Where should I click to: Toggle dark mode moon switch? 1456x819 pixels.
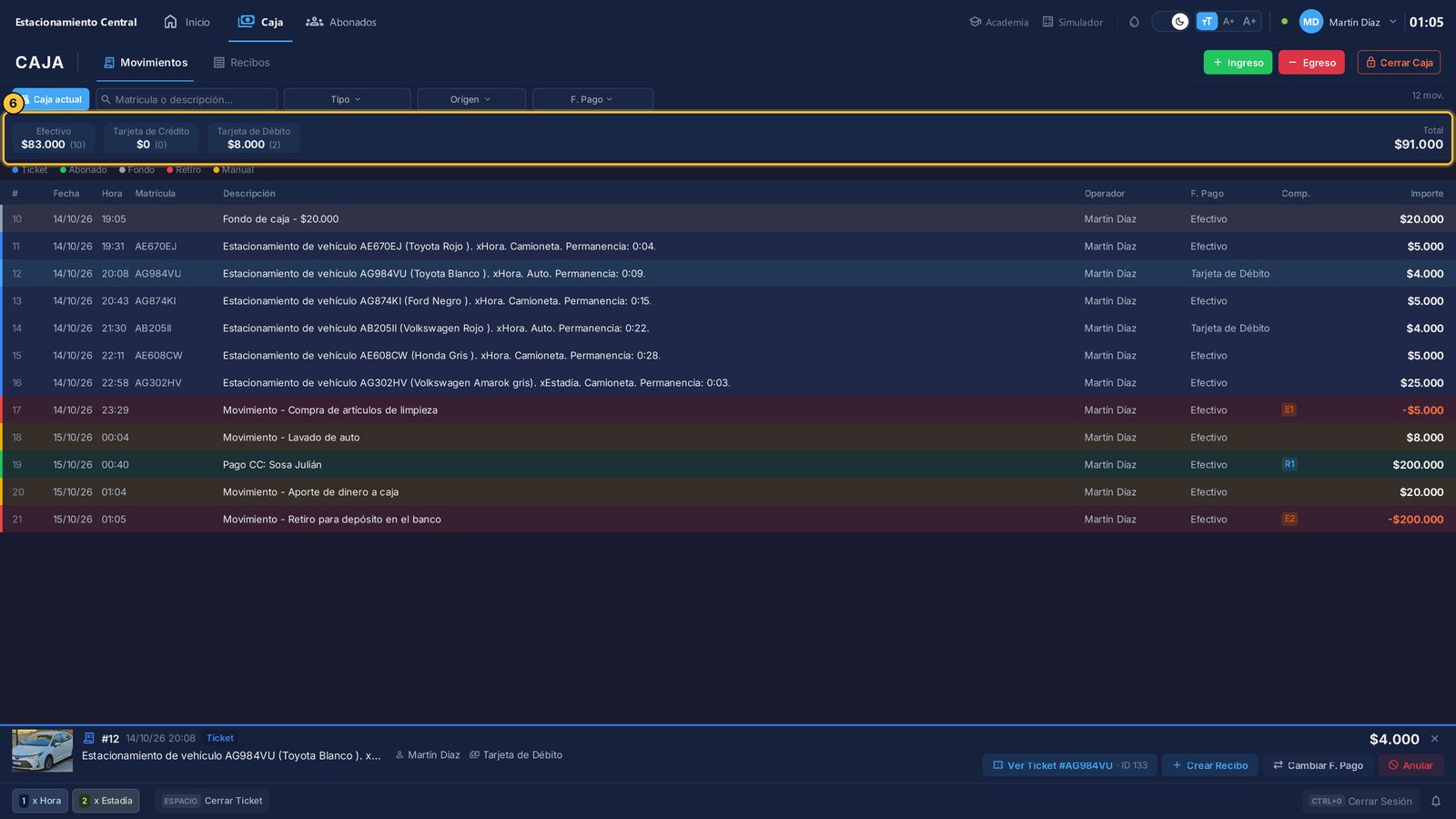pos(1171,22)
